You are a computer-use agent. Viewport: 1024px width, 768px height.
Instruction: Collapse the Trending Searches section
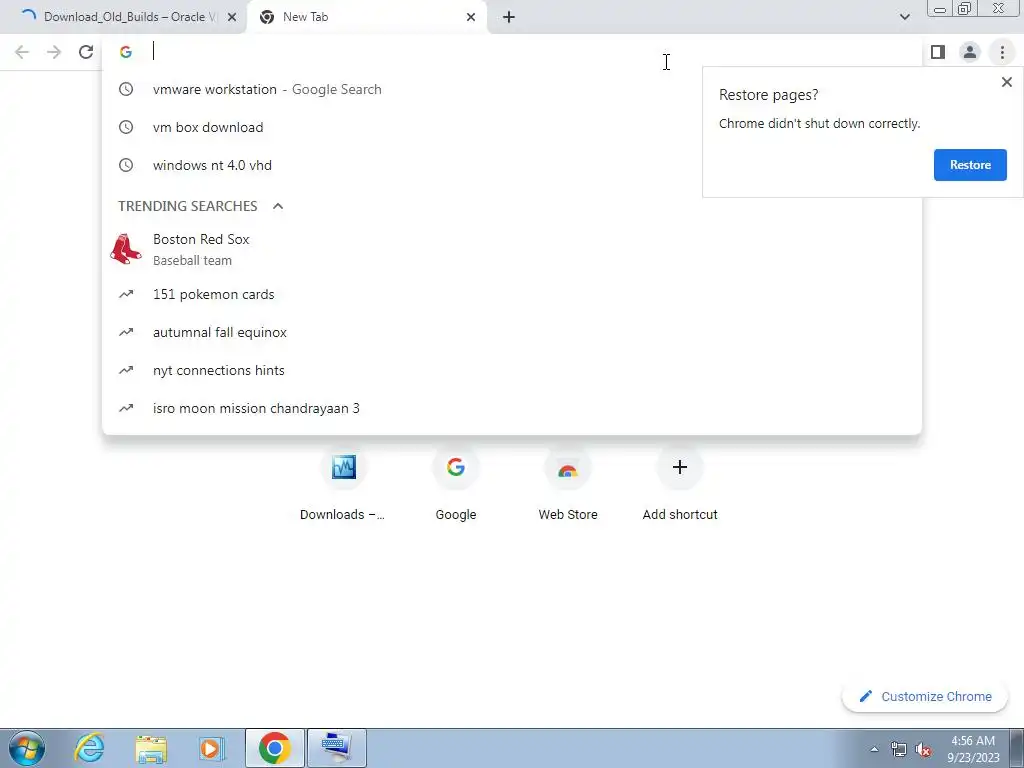278,206
